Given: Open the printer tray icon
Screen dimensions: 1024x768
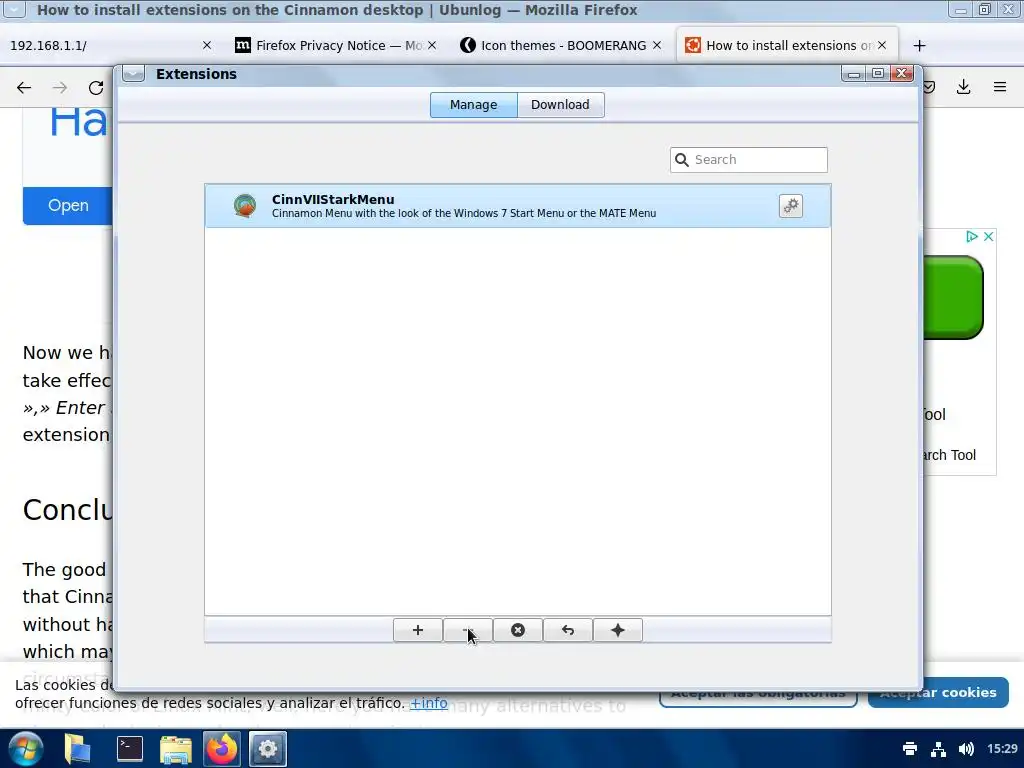Looking at the screenshot, I should pyautogui.click(x=910, y=749).
